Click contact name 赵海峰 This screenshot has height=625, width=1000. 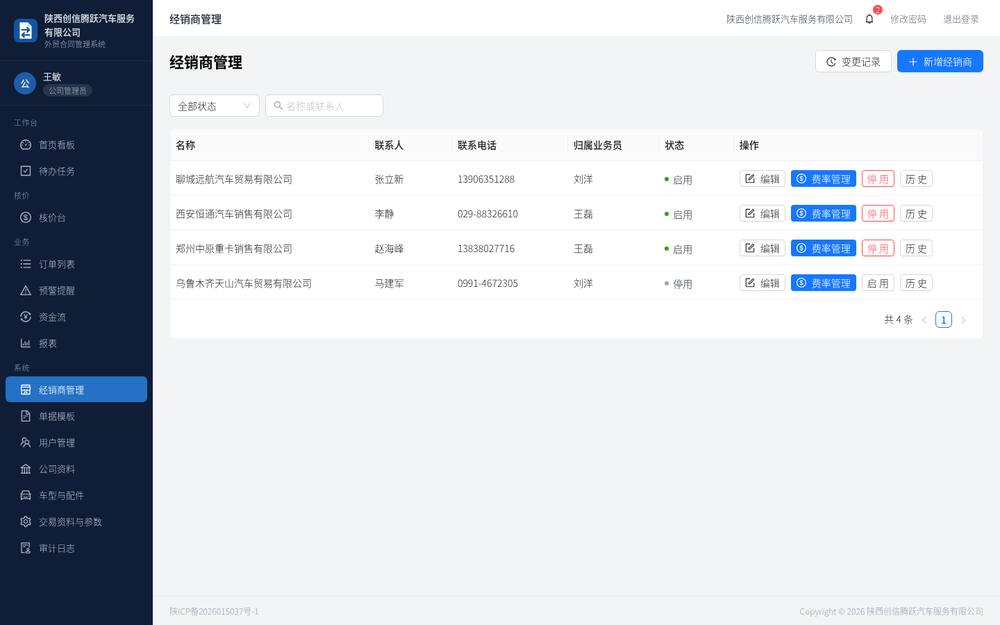(389, 248)
